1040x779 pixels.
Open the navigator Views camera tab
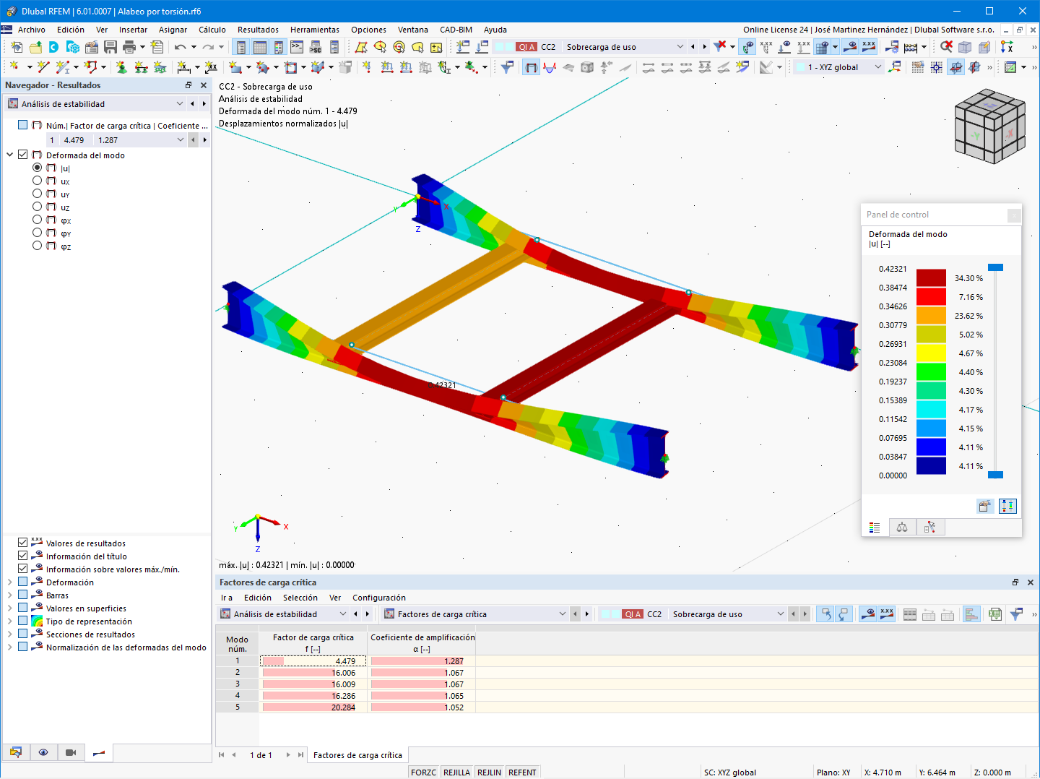pos(71,752)
